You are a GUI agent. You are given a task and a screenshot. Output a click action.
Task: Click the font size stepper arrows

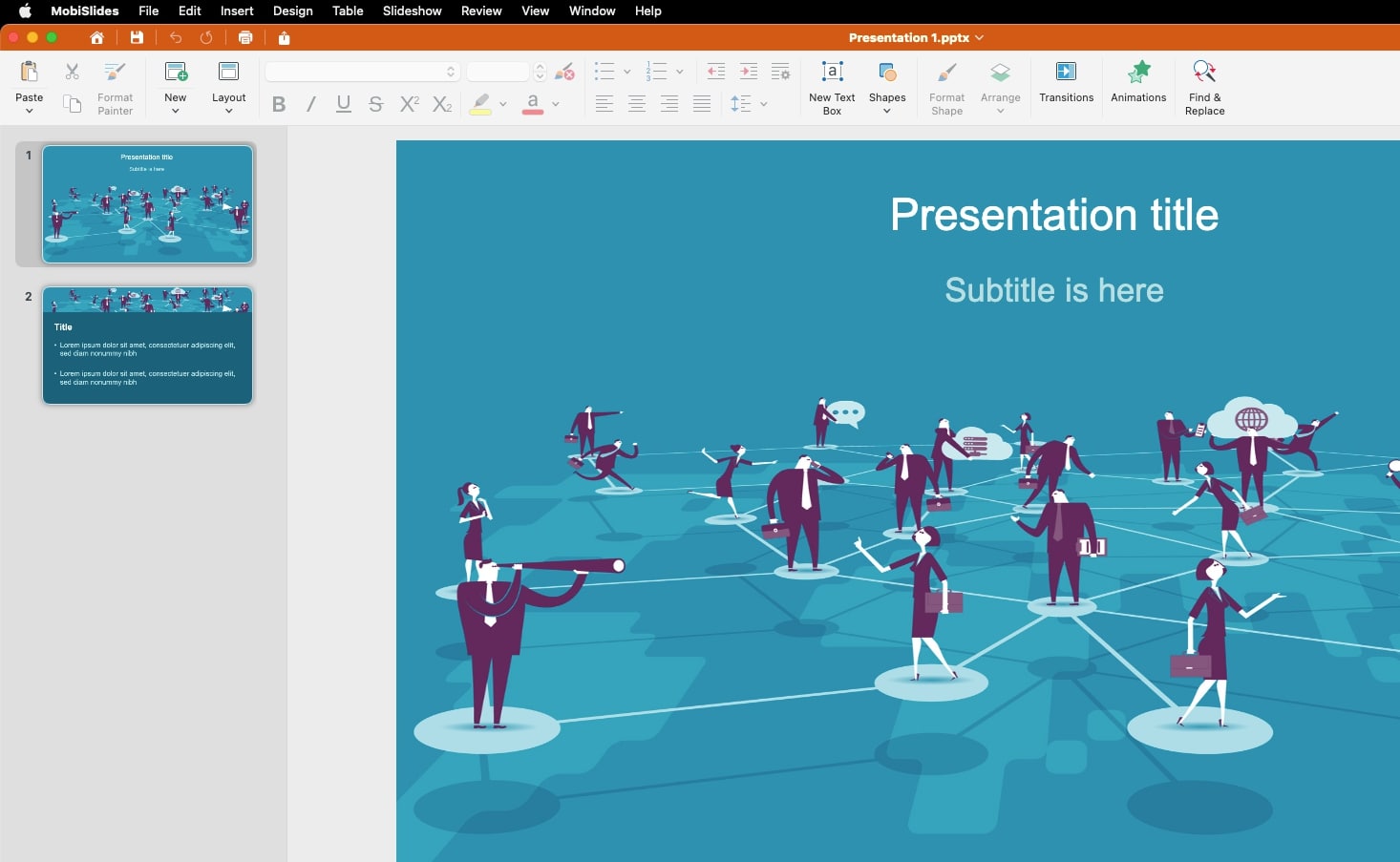coord(540,72)
